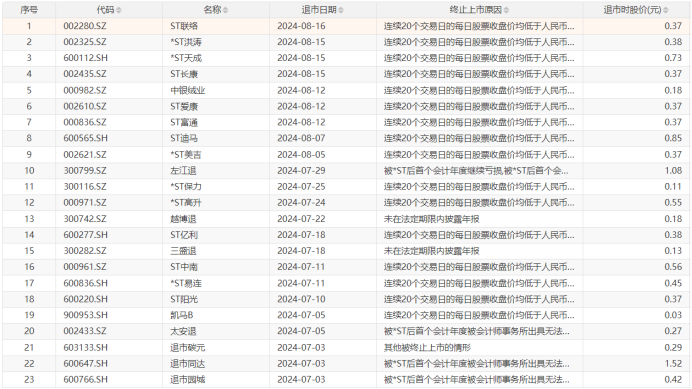The width and height of the screenshot is (692, 389).
Task: Select stock code 000982.SZ
Action: (x=85, y=91)
